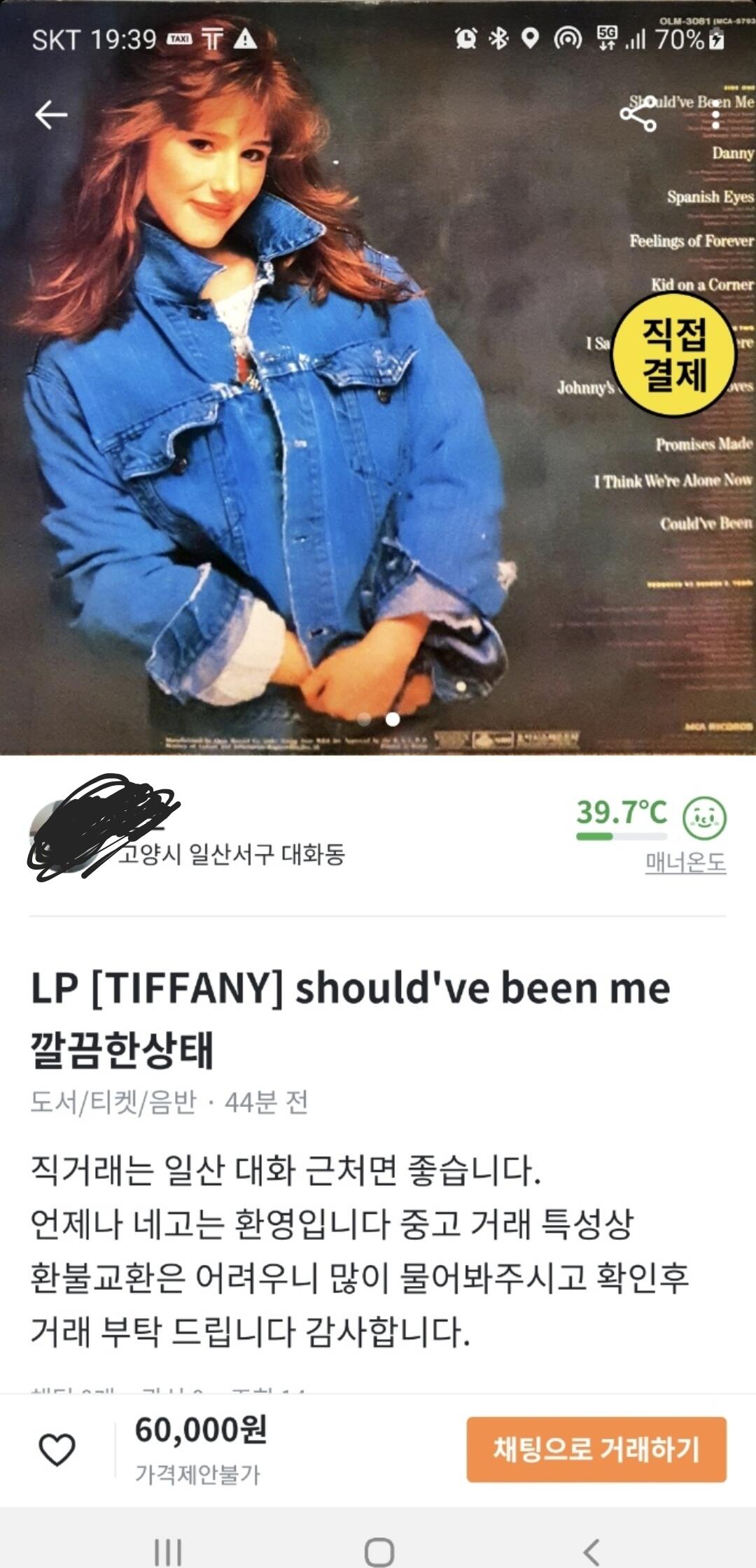The height and width of the screenshot is (1568, 756).
Task: Click the 채팅으로 거래하기 button
Action: coord(596,1449)
